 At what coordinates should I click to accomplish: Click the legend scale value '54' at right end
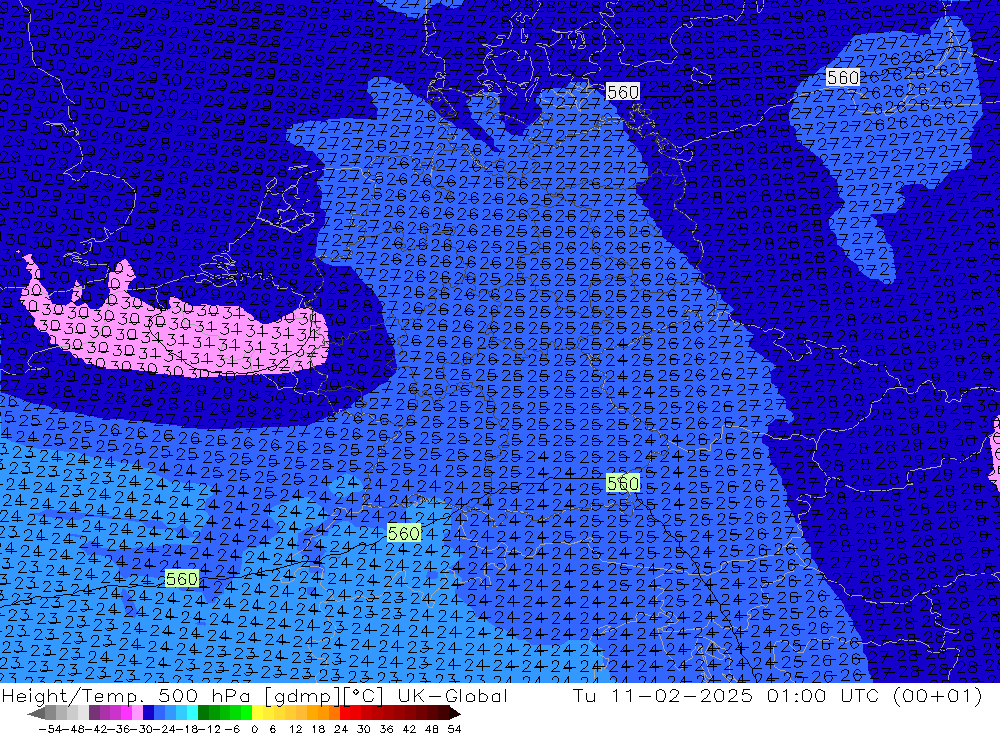[x=454, y=729]
